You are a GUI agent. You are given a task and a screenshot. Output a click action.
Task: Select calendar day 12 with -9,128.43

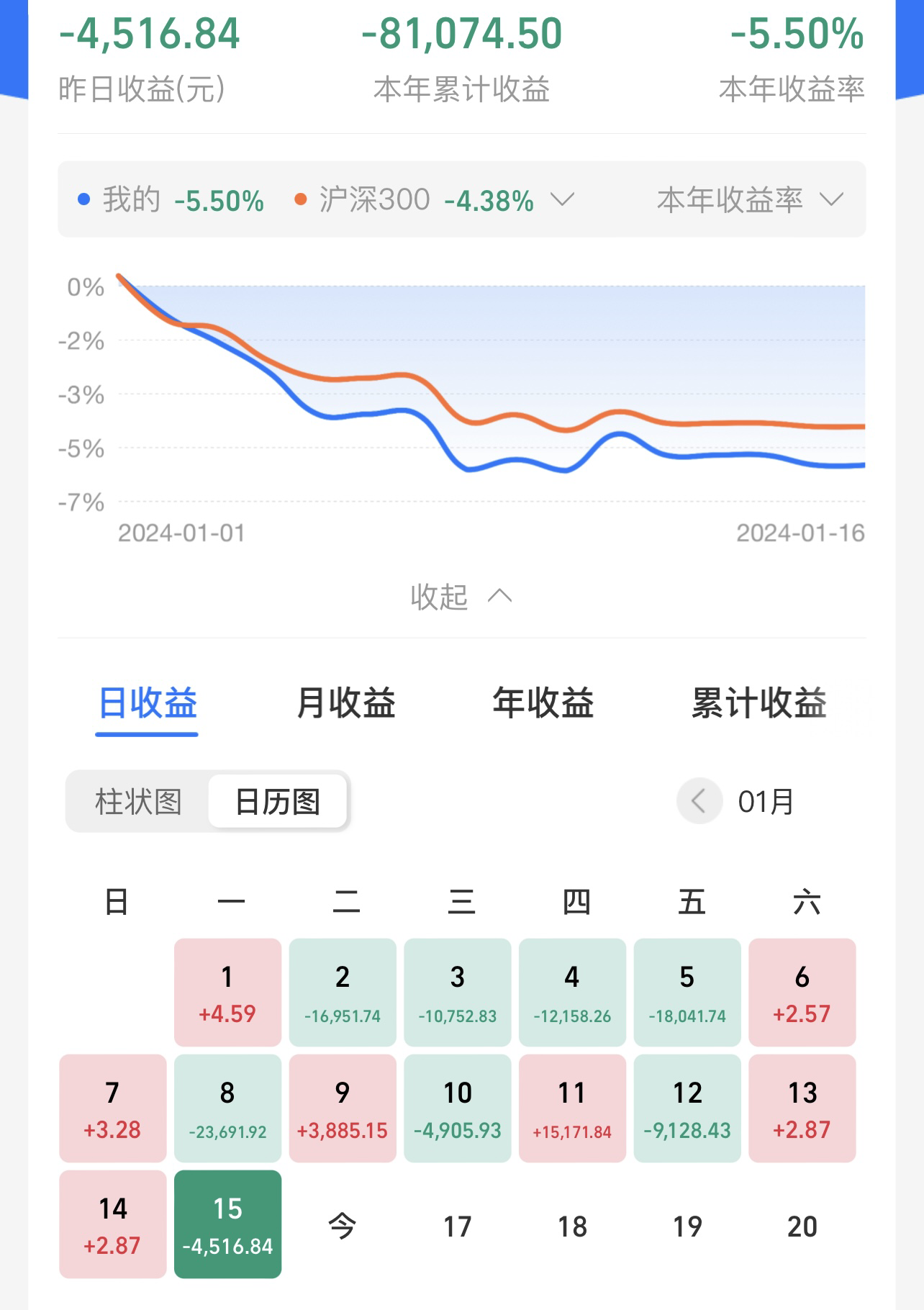point(687,1108)
